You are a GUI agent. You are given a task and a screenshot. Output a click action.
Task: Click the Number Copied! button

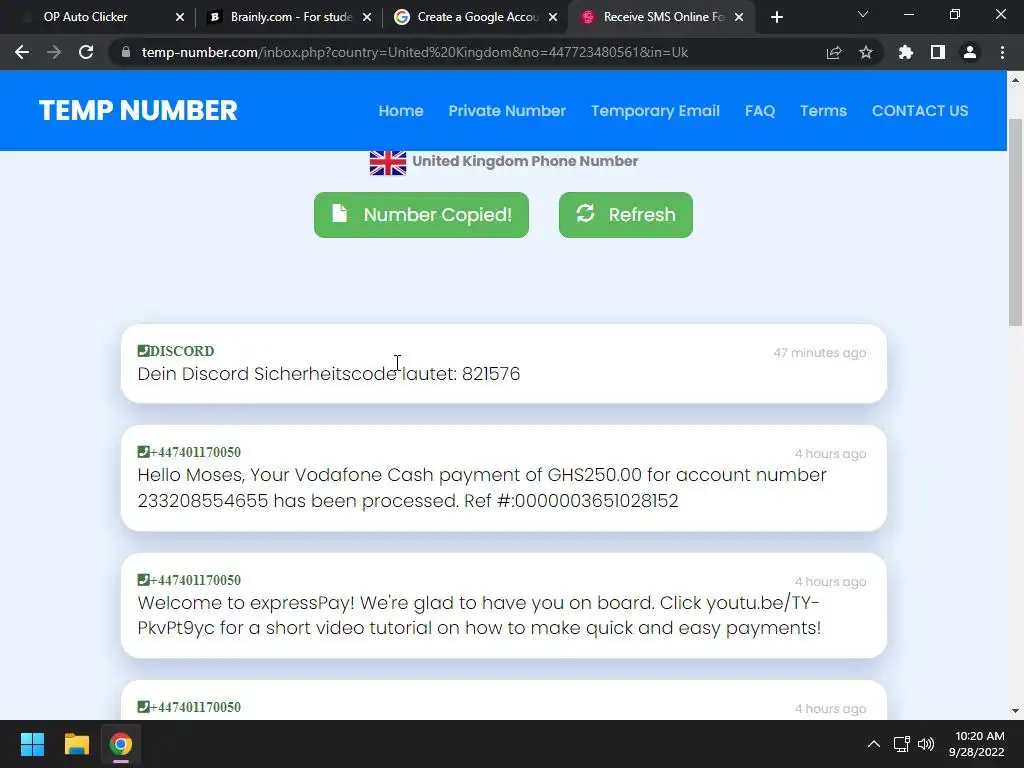[x=421, y=215]
